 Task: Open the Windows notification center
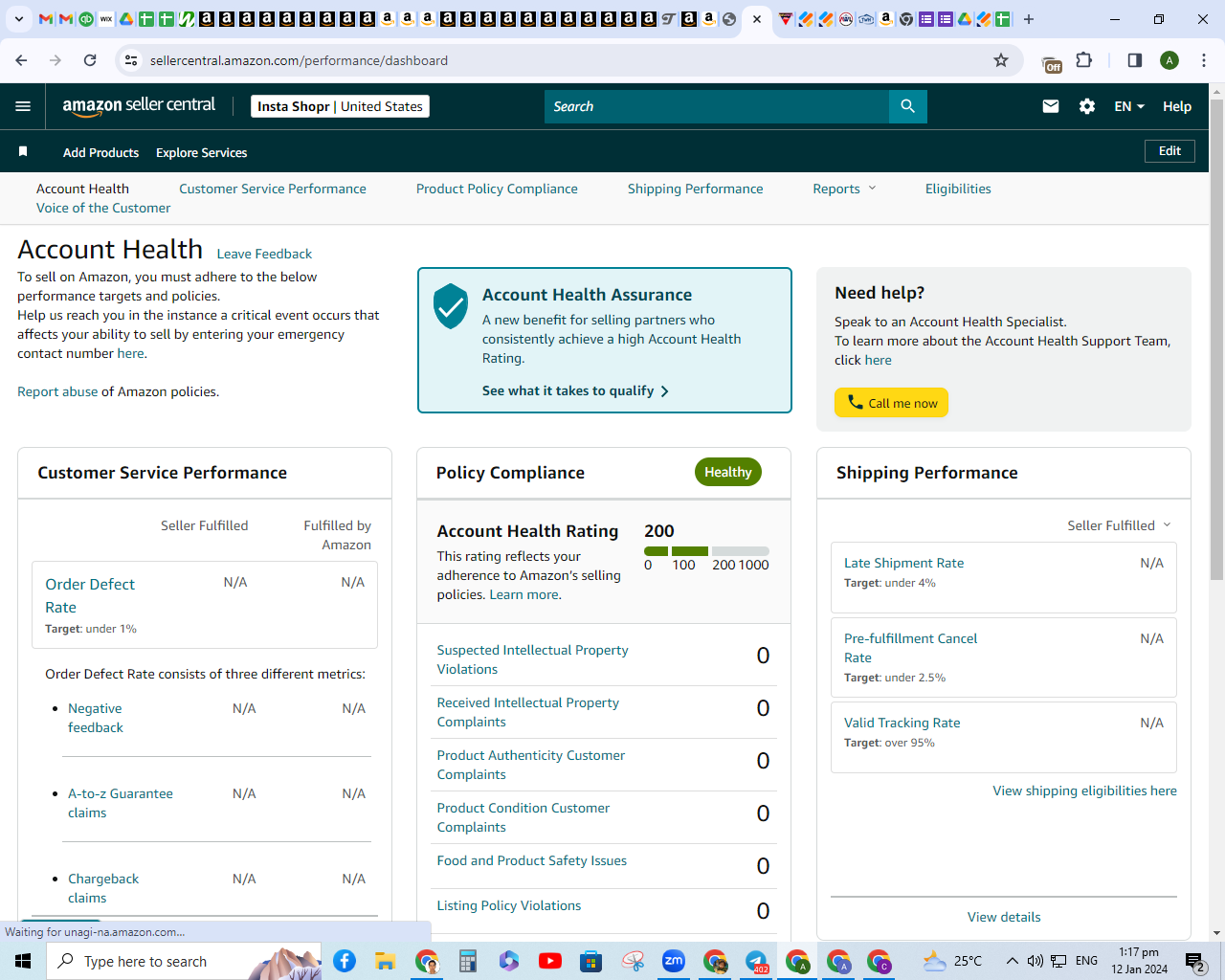1195,961
